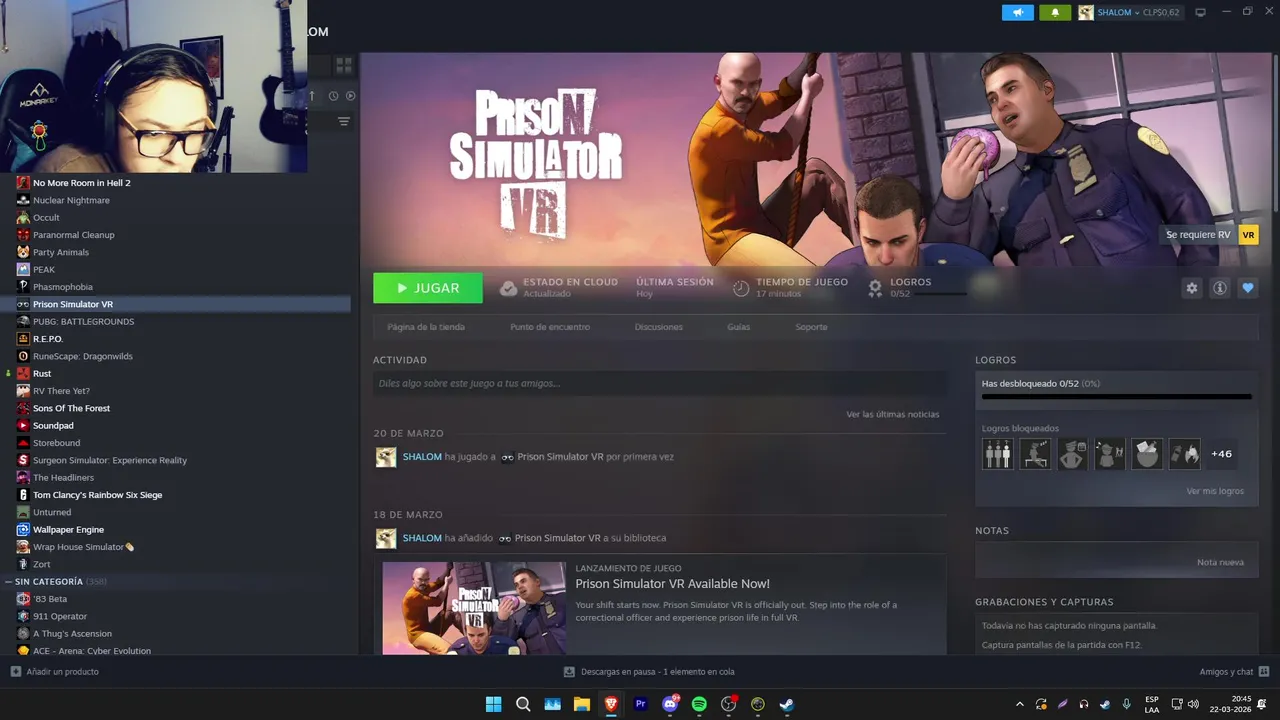The image size is (1280, 720).
Task: Open Discord from the taskbar
Action: pos(670,704)
